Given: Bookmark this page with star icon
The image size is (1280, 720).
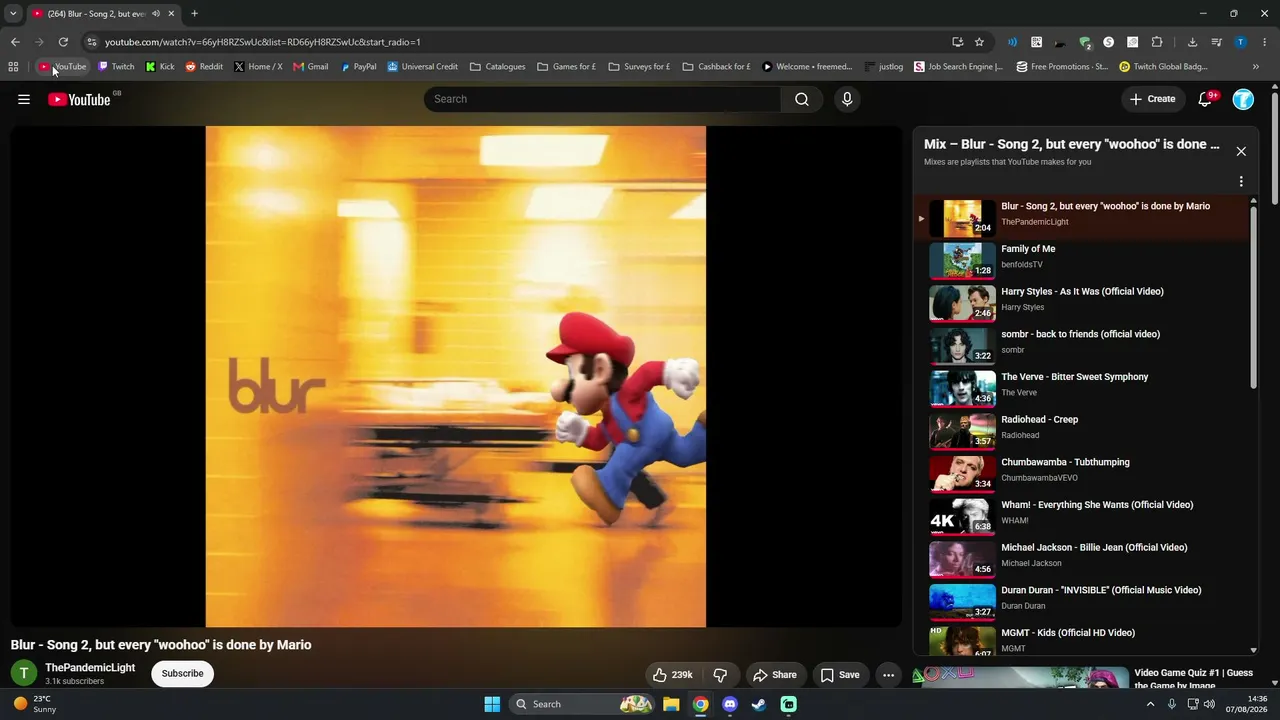Looking at the screenshot, I should pyautogui.click(x=979, y=42).
